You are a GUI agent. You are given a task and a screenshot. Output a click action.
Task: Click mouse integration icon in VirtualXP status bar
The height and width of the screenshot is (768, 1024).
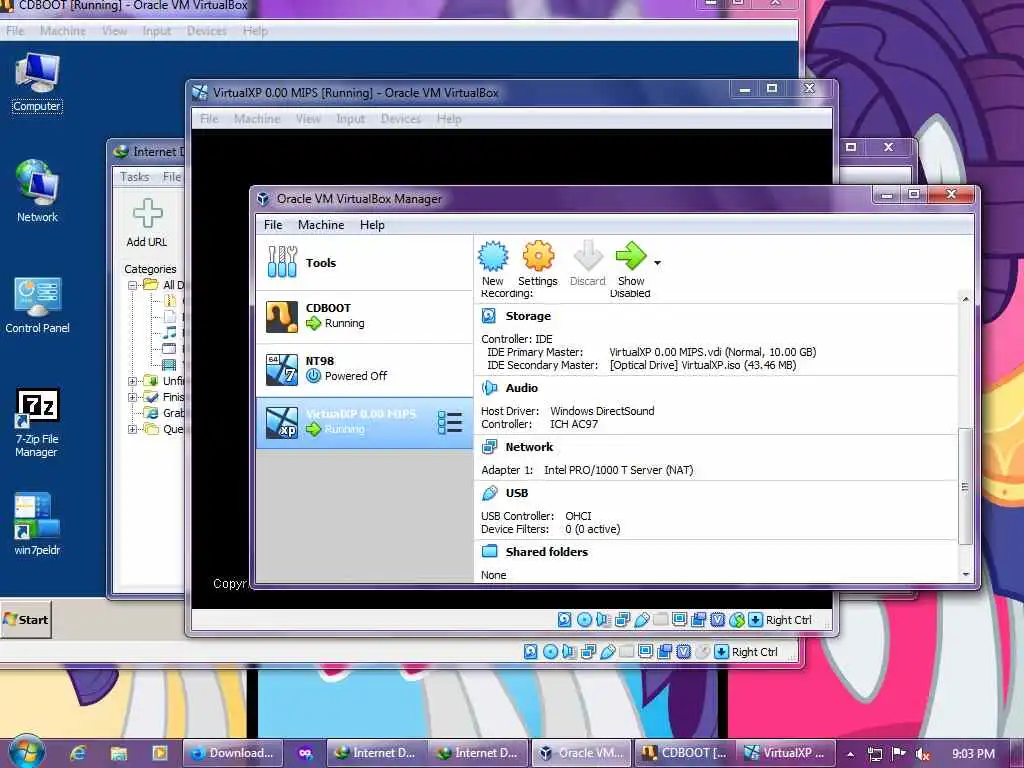[737, 619]
